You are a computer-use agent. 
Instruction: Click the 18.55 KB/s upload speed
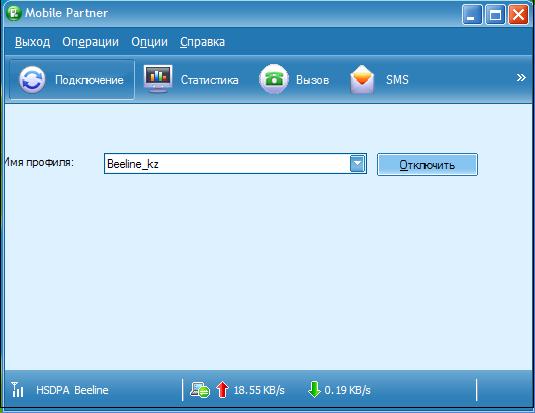click(x=259, y=390)
